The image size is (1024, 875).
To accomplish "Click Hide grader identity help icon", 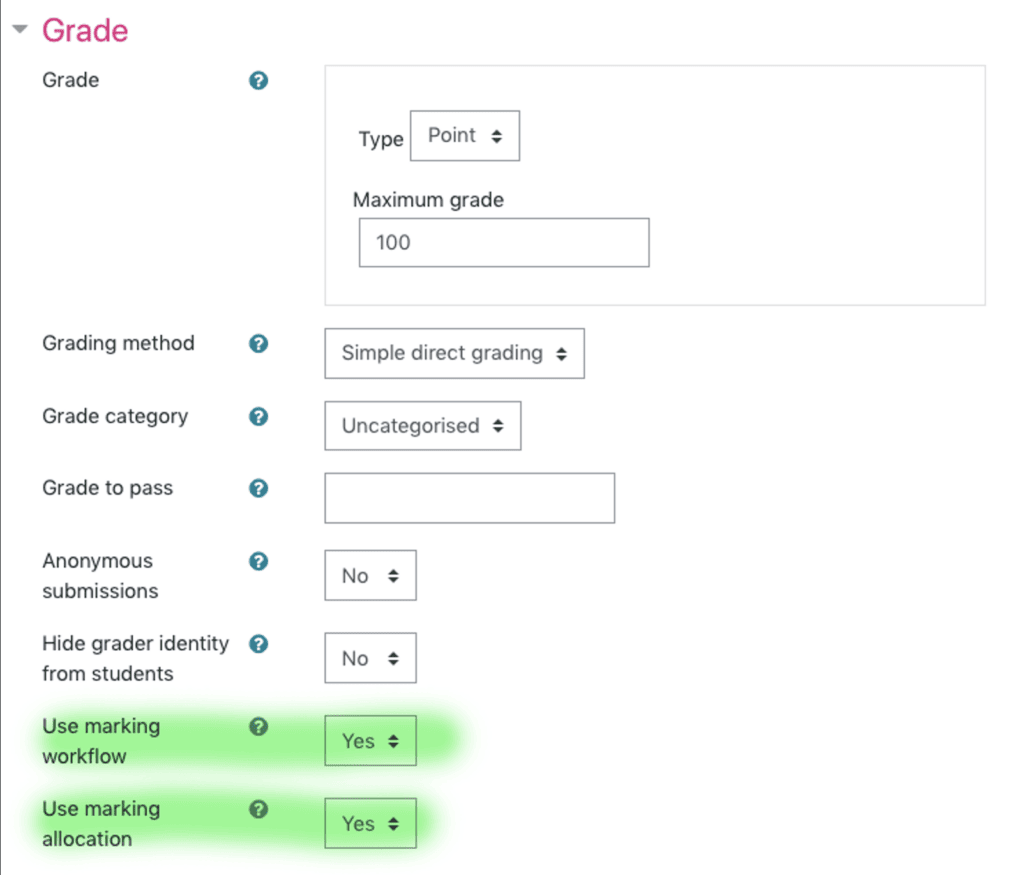I will [258, 644].
